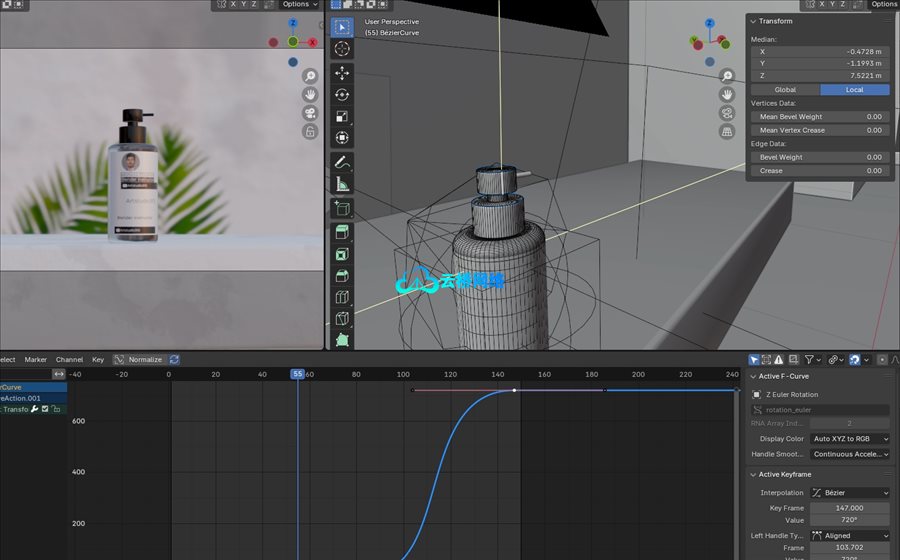Toggle graph editor proportional editing icon
This screenshot has width=900, height=560.
(x=882, y=360)
